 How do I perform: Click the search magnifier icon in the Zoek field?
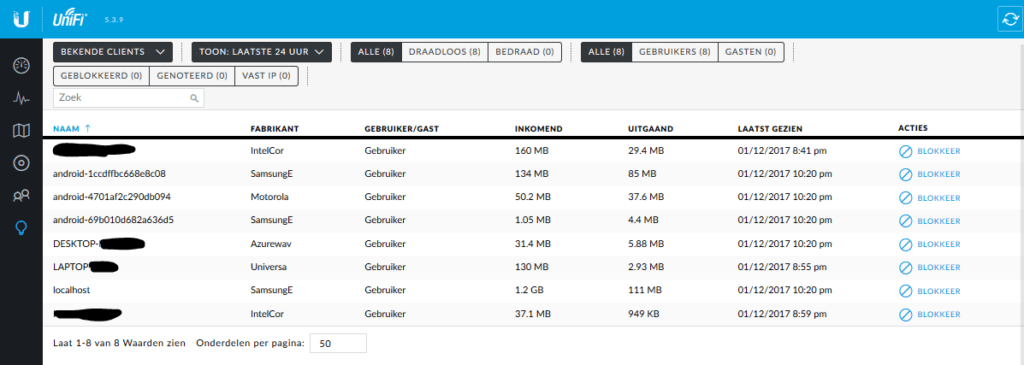[x=194, y=99]
